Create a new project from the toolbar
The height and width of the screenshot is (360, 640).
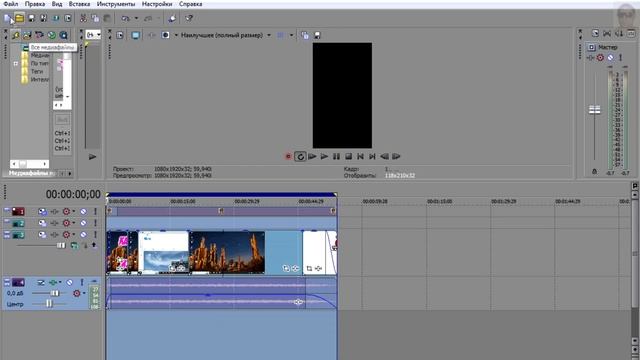(7, 18)
